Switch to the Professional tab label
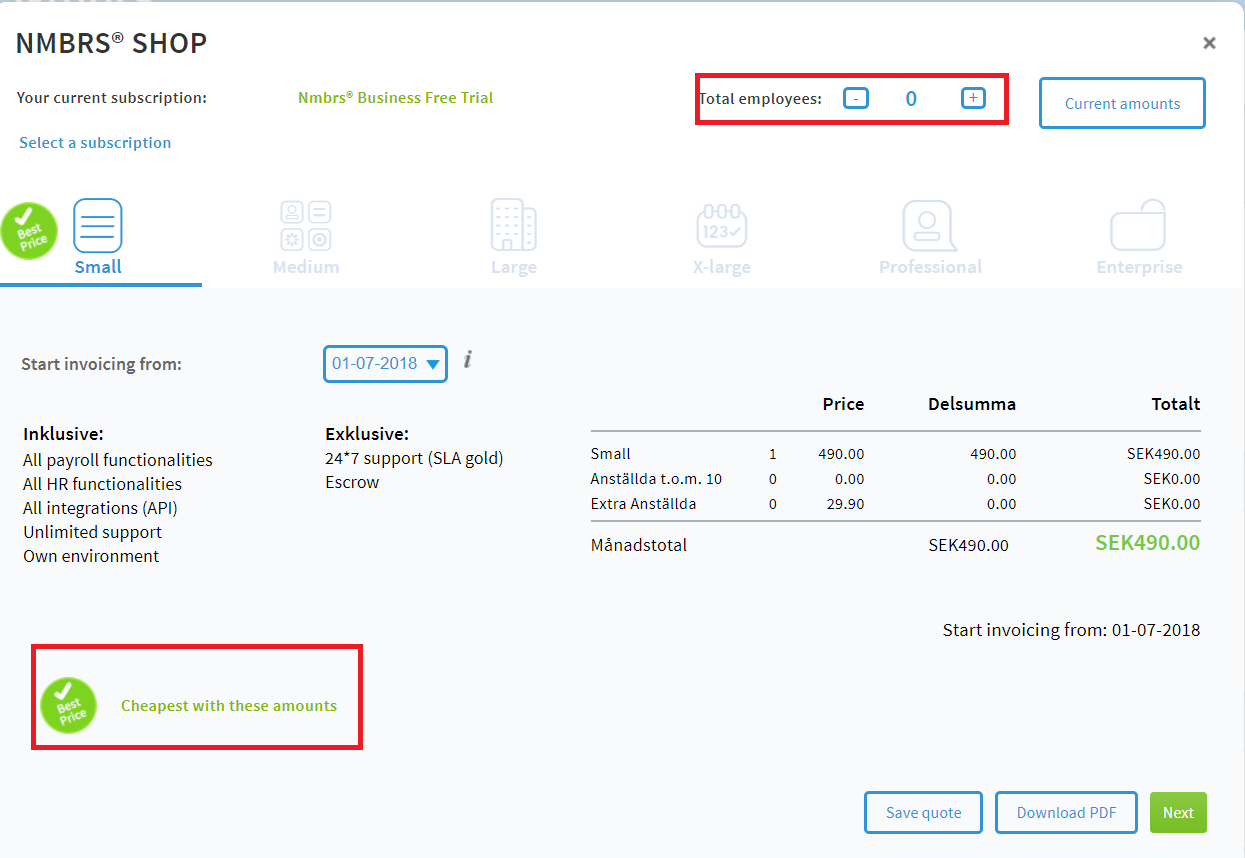The width and height of the screenshot is (1245, 858). coord(930,267)
